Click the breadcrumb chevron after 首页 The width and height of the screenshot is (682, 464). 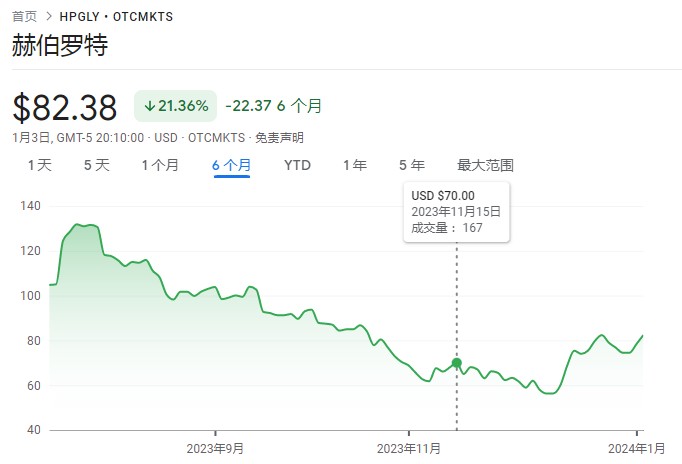click(49, 17)
